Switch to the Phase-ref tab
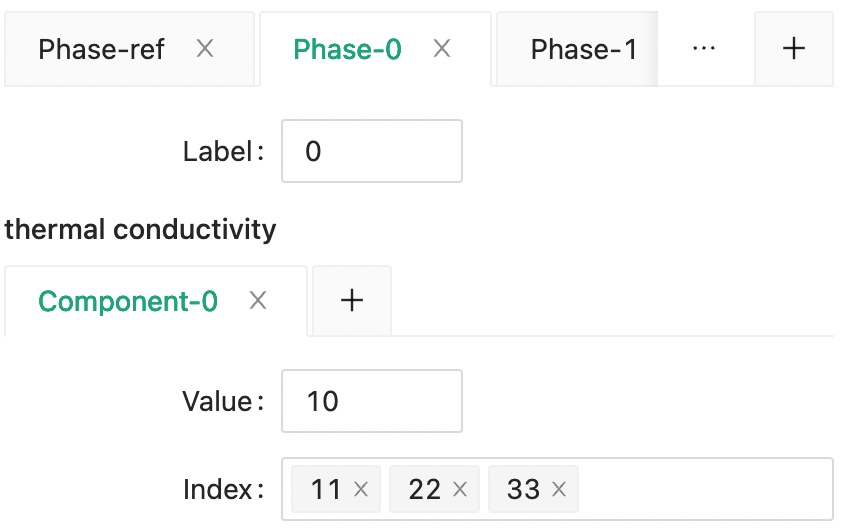This screenshot has height=532, width=844. pos(101,49)
